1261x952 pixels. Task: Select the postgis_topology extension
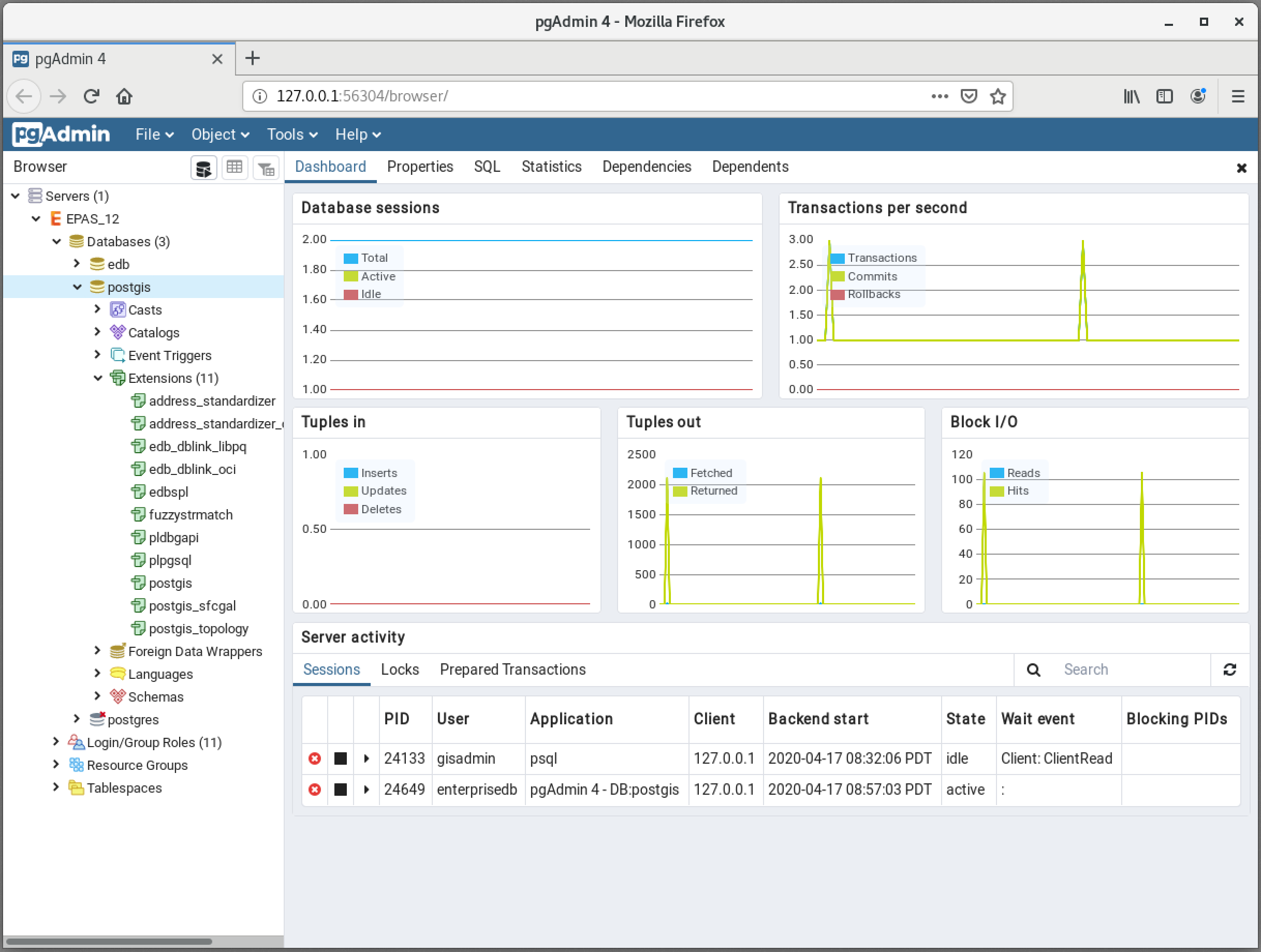tap(198, 629)
